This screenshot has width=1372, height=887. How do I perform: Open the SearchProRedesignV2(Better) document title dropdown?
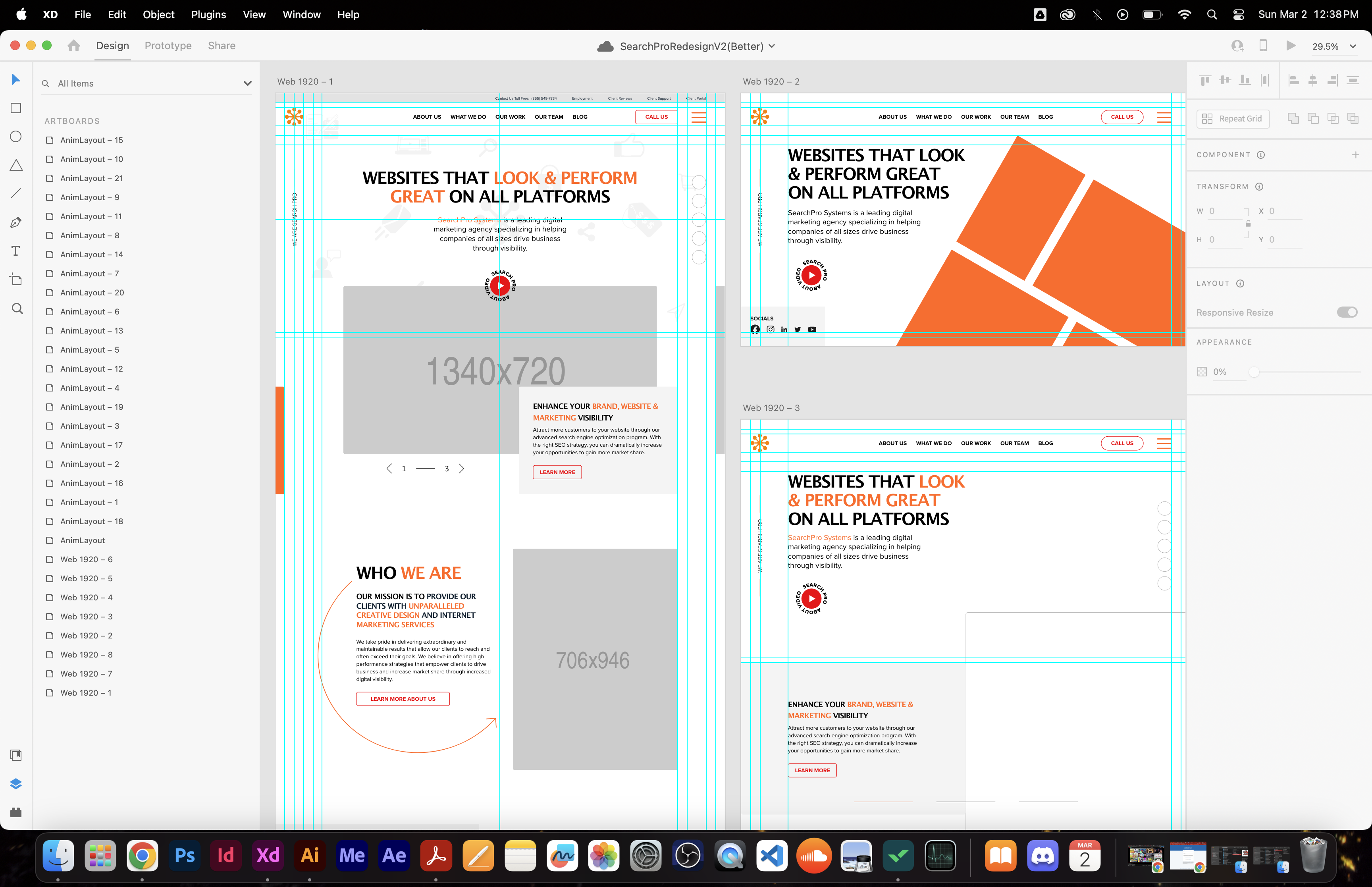[x=771, y=46]
